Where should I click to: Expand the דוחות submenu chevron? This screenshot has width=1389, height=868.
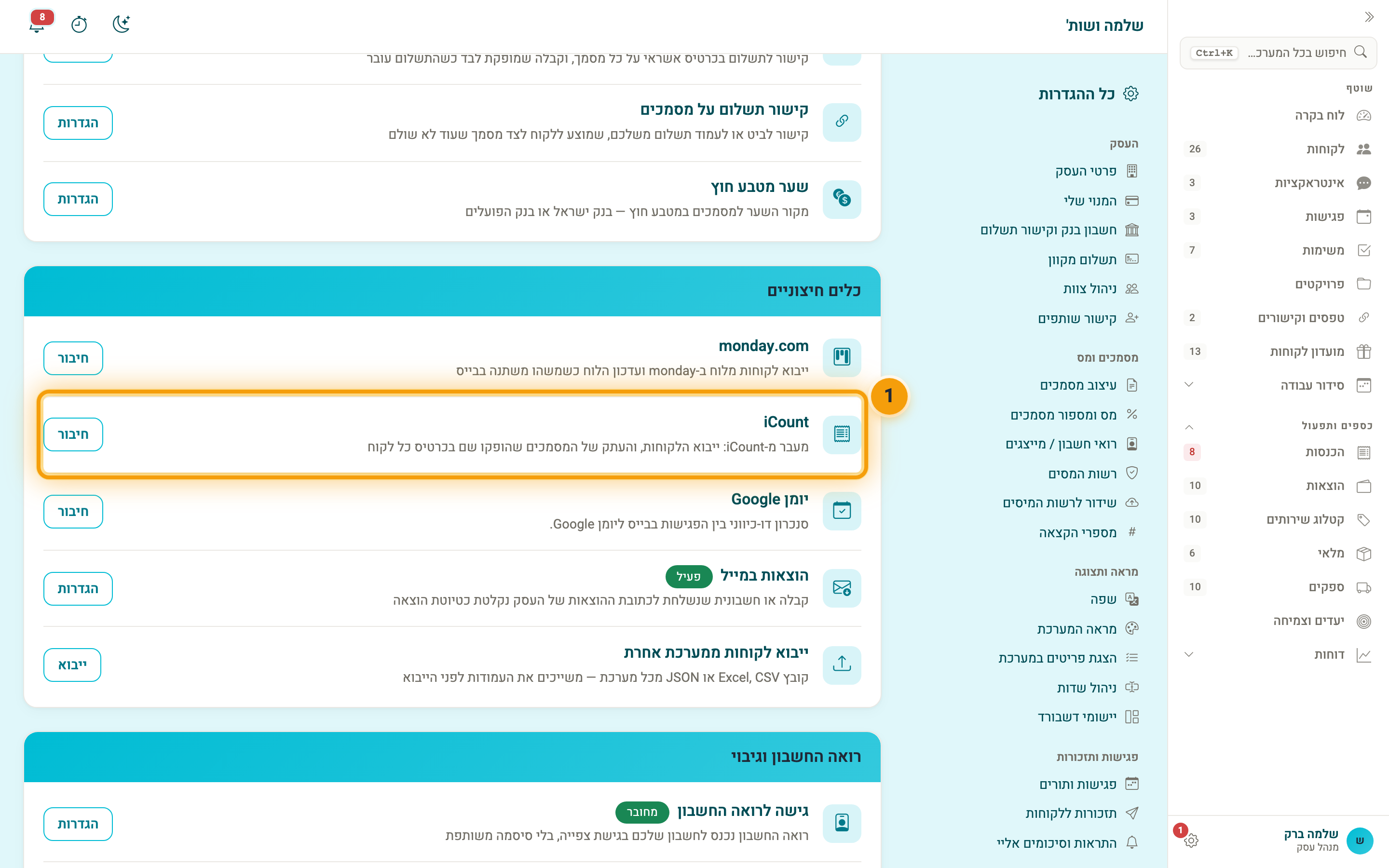coord(1189,654)
